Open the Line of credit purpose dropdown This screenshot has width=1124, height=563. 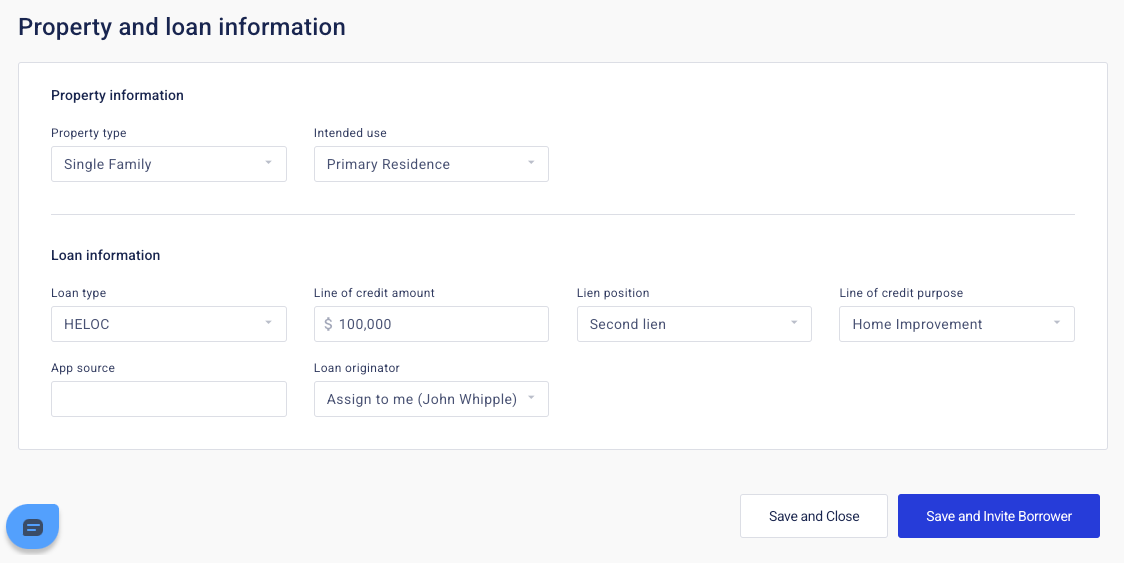coord(957,324)
